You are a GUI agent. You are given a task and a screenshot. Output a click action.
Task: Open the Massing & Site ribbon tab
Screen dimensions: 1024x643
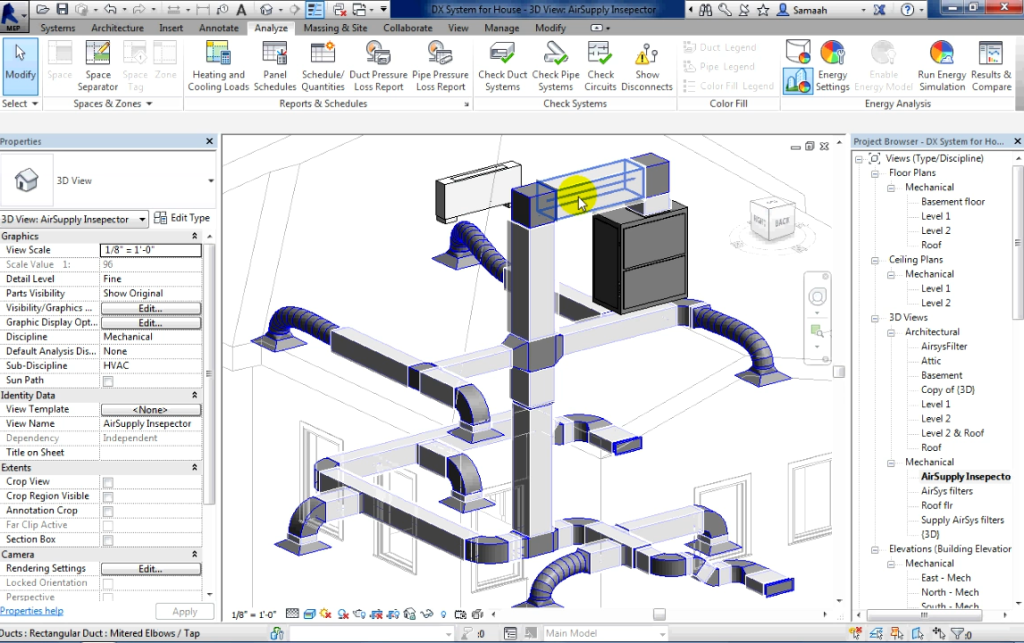335,28
